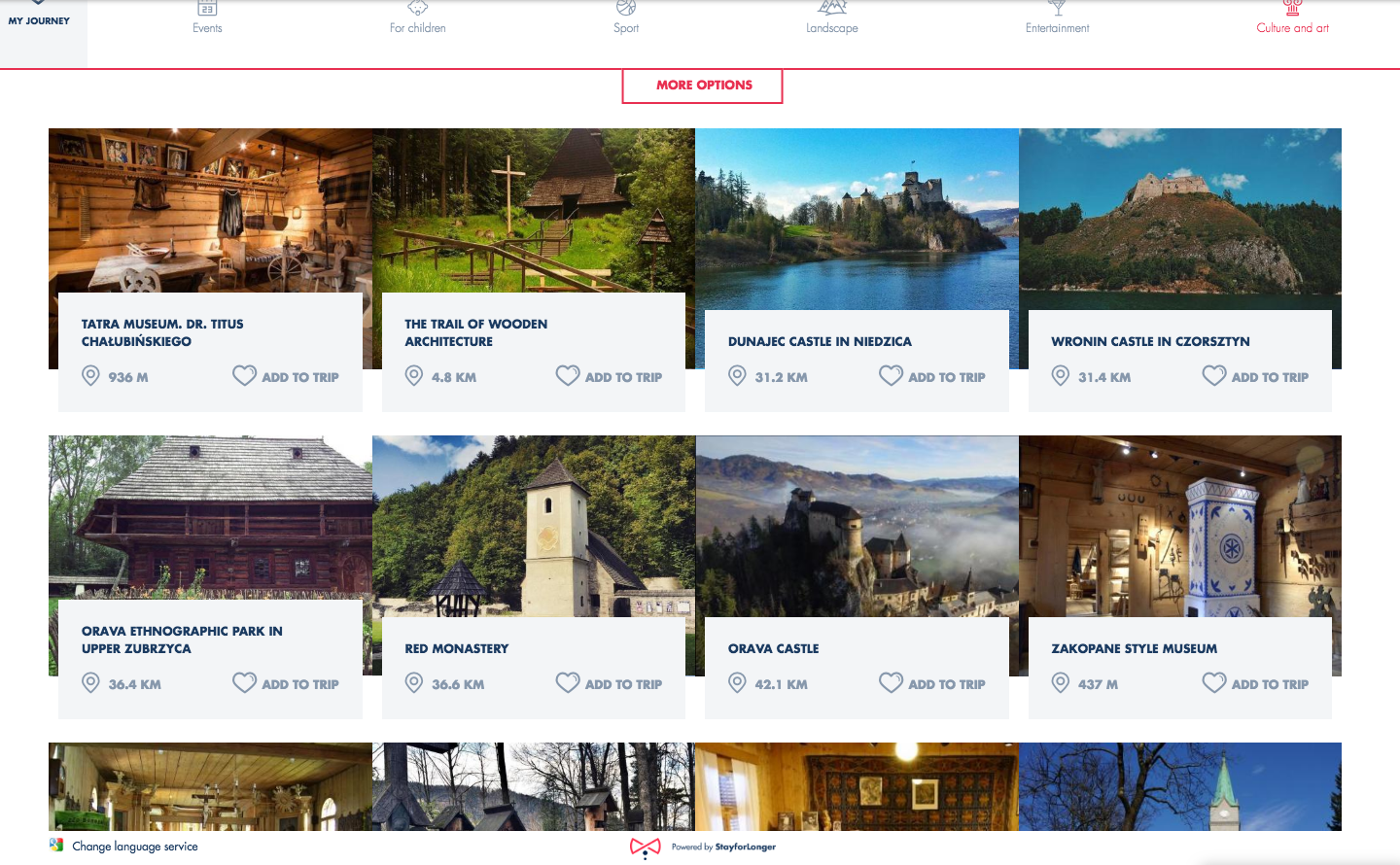This screenshot has height=865, width=1400.
Task: Select the Entertainment cocktail glass icon
Action: [1057, 9]
